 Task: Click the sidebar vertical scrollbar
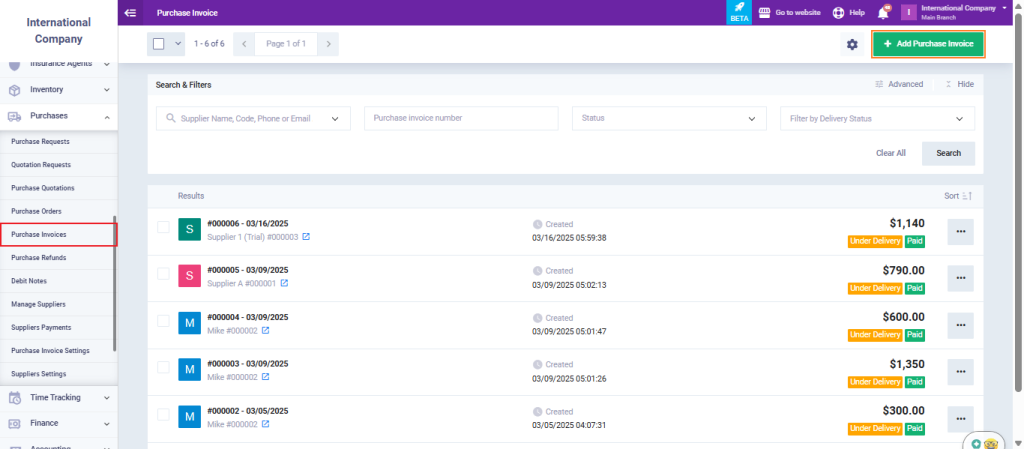[x=114, y=284]
